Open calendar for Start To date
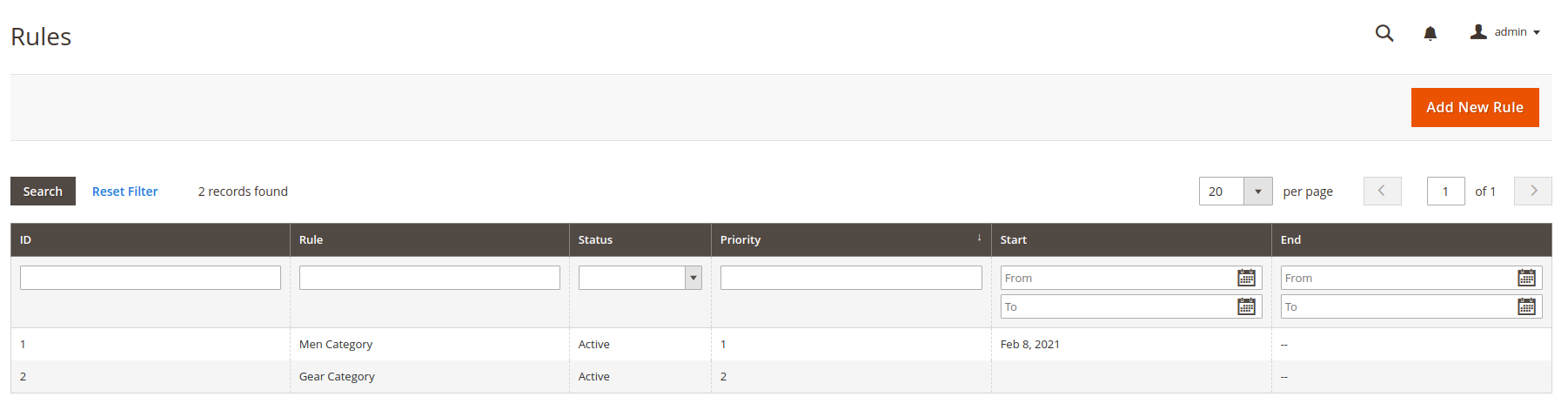The width and height of the screenshot is (1568, 417). pos(1246,306)
